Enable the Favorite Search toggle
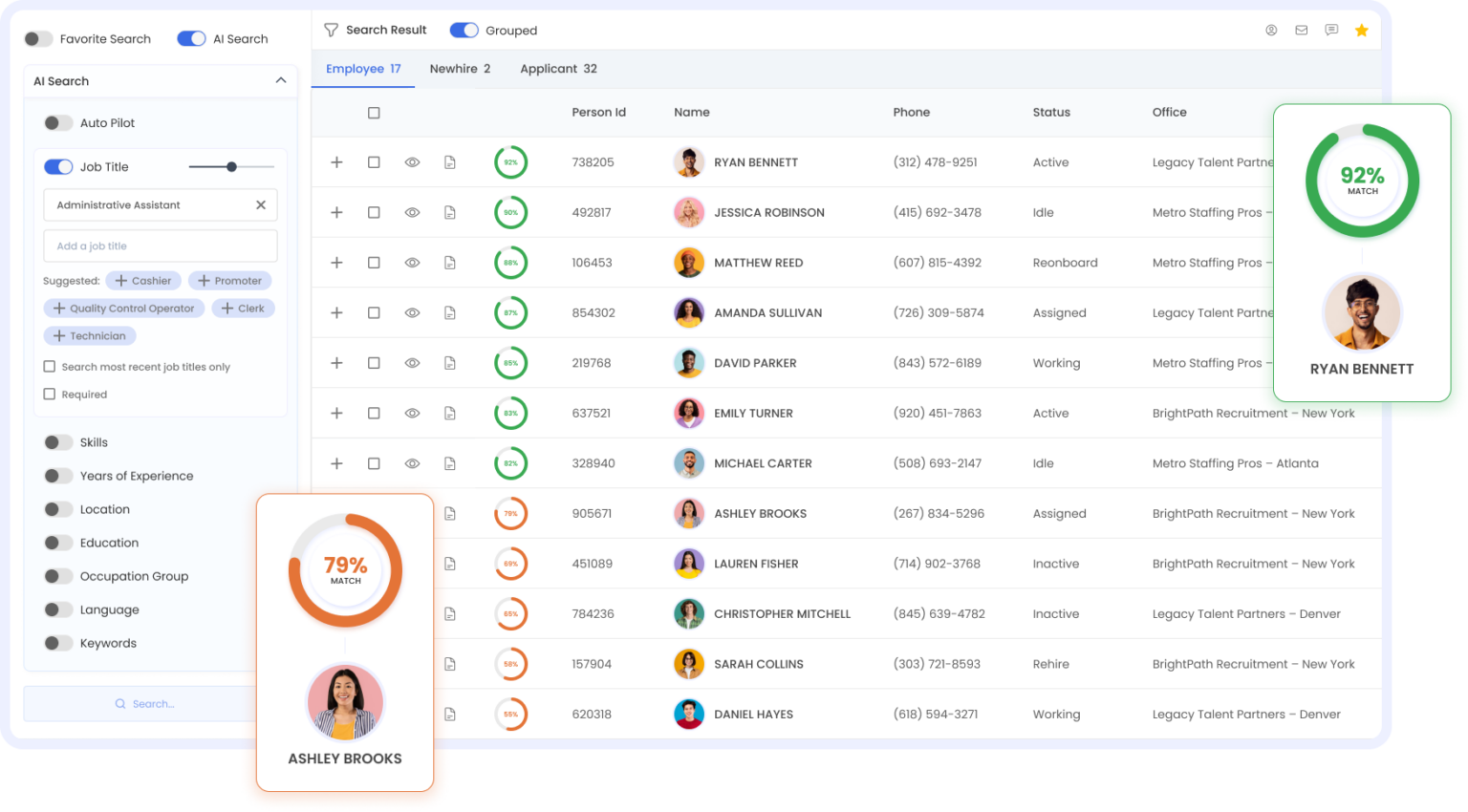 click(37, 38)
